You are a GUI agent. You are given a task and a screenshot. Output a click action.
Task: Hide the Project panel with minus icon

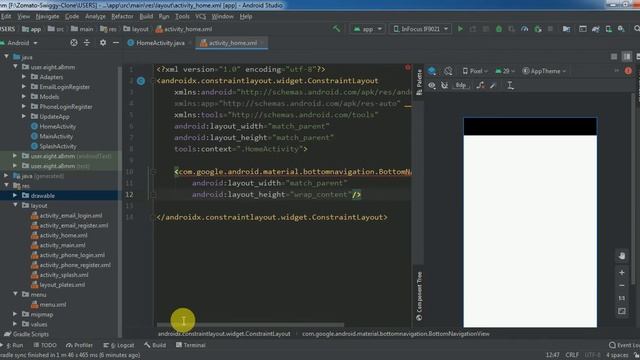point(116,42)
